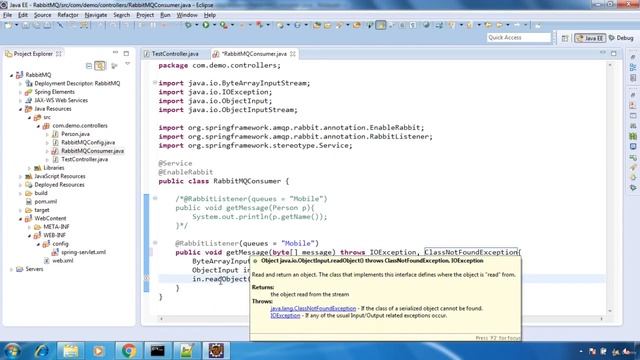Viewport: 640px width, 360px height.
Task: Select spring-servlet.xml in the tree
Action: 83,252
